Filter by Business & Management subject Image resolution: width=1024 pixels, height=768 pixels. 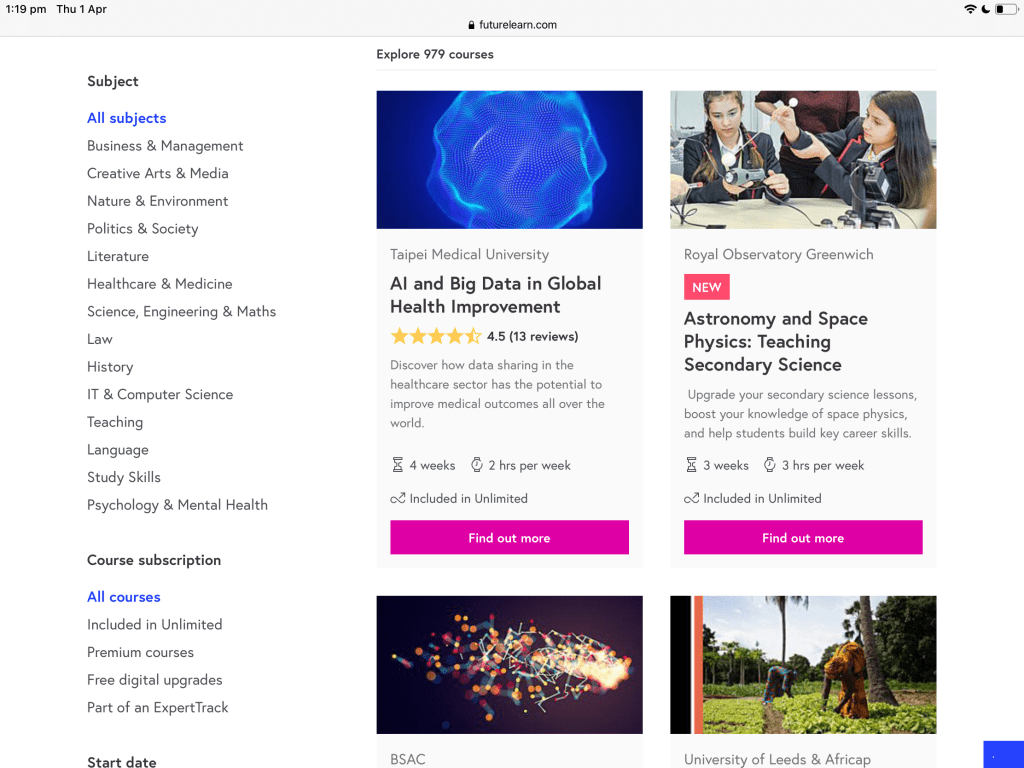[x=165, y=146]
